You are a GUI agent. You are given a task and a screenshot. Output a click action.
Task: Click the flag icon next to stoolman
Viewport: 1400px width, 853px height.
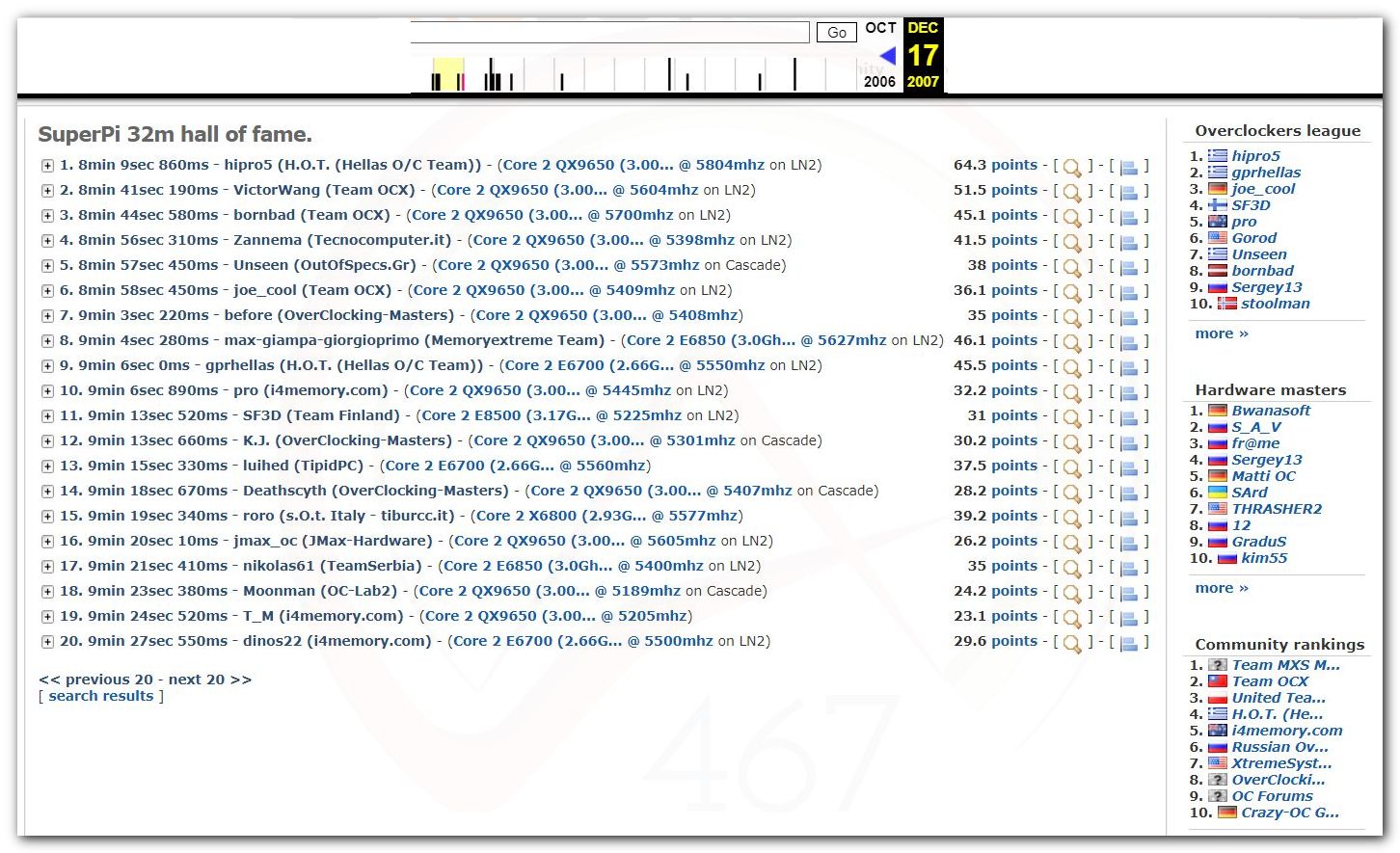pos(1226,304)
